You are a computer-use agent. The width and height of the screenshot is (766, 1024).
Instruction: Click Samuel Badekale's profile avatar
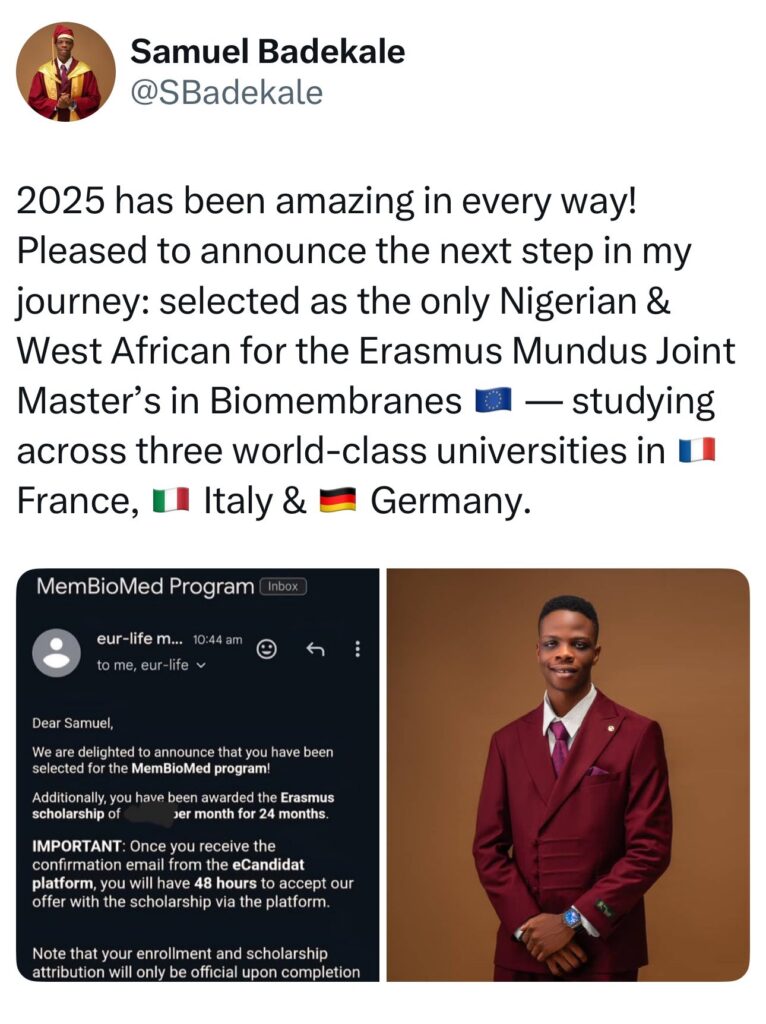click(66, 71)
